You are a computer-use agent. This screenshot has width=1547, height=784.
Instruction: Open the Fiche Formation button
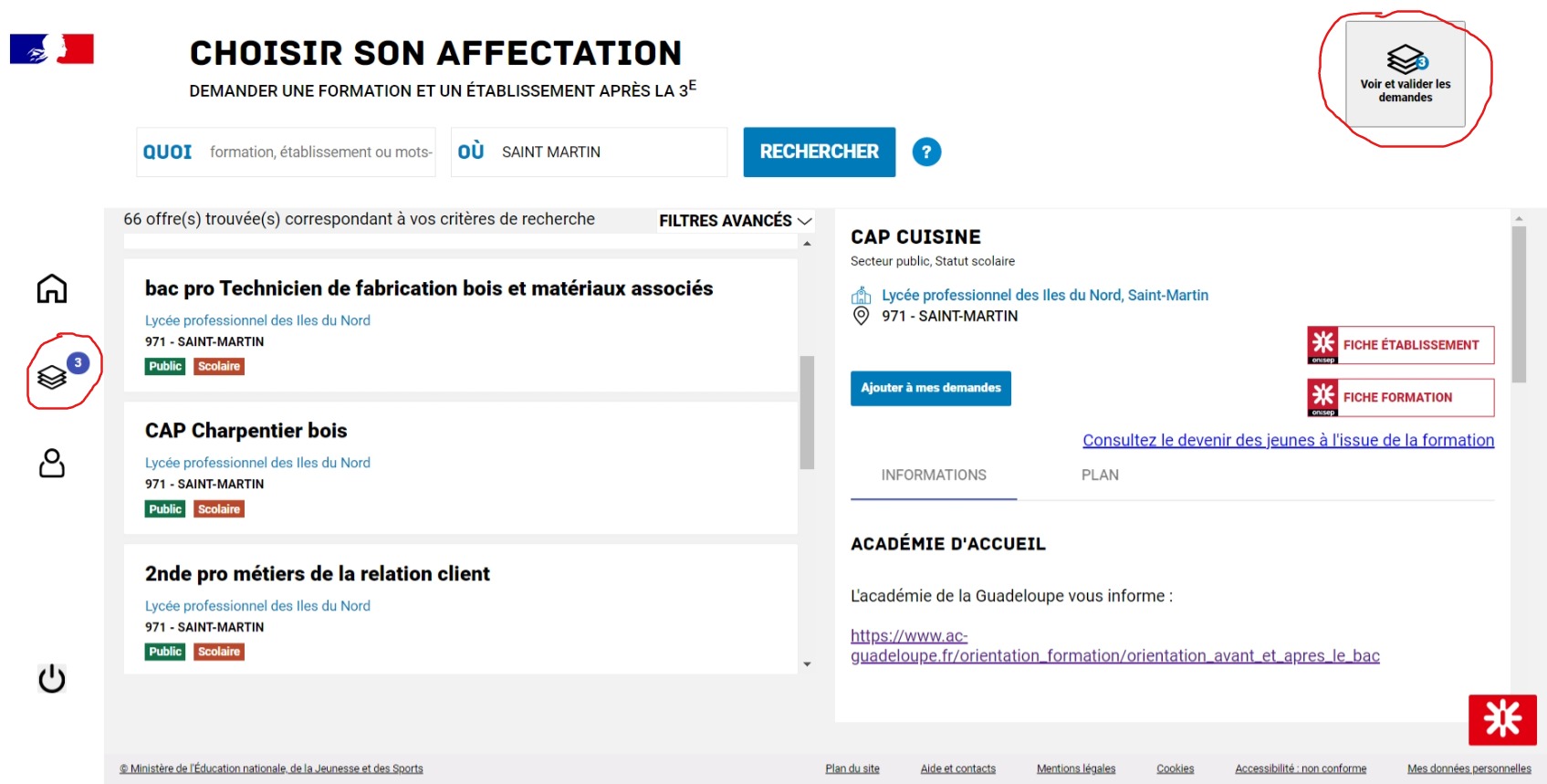[x=1400, y=398]
